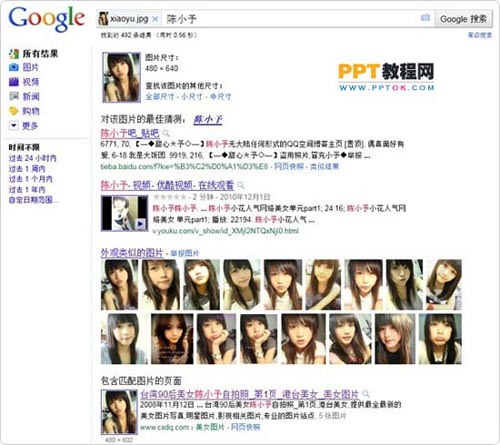Image resolution: width=500 pixels, height=445 pixels.
Task: Open the advanced search link under the search button
Action: coord(480,35)
